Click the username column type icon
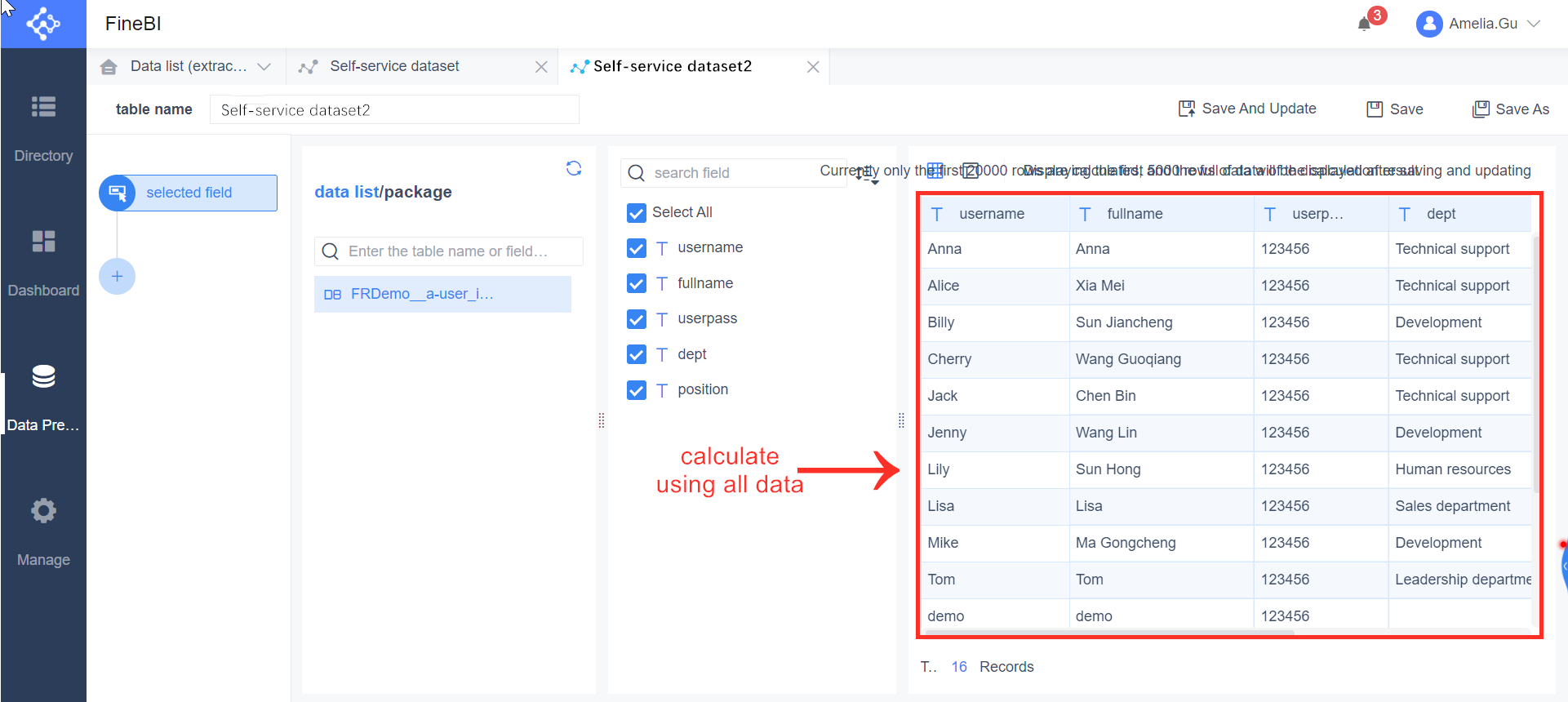Screen dimensions: 1568x702 pos(937,214)
